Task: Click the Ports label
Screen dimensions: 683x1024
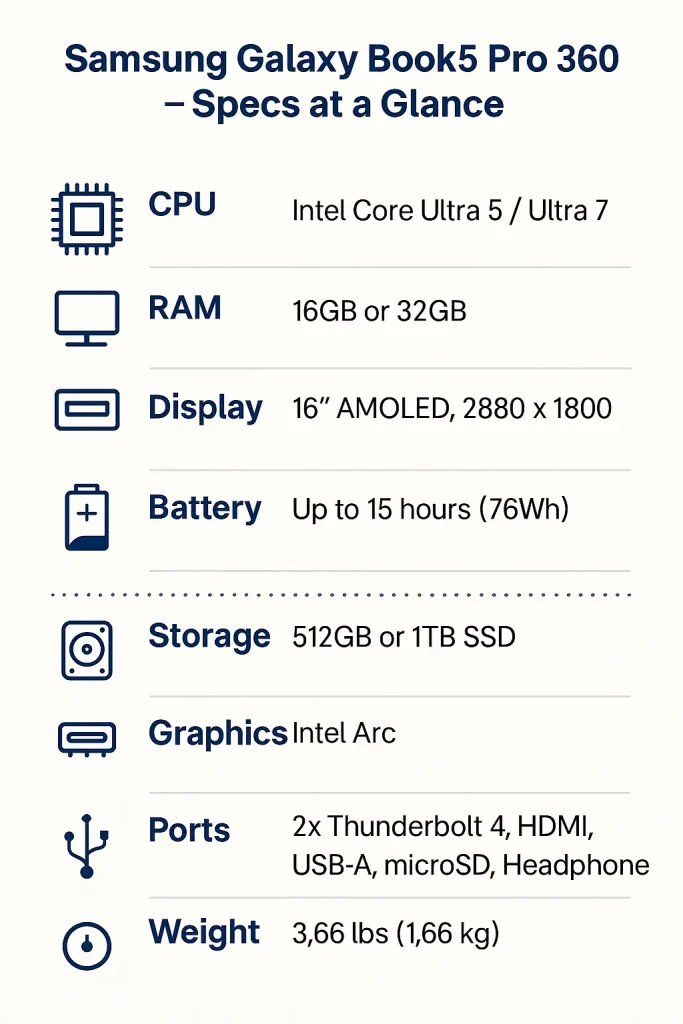Action: point(189,831)
